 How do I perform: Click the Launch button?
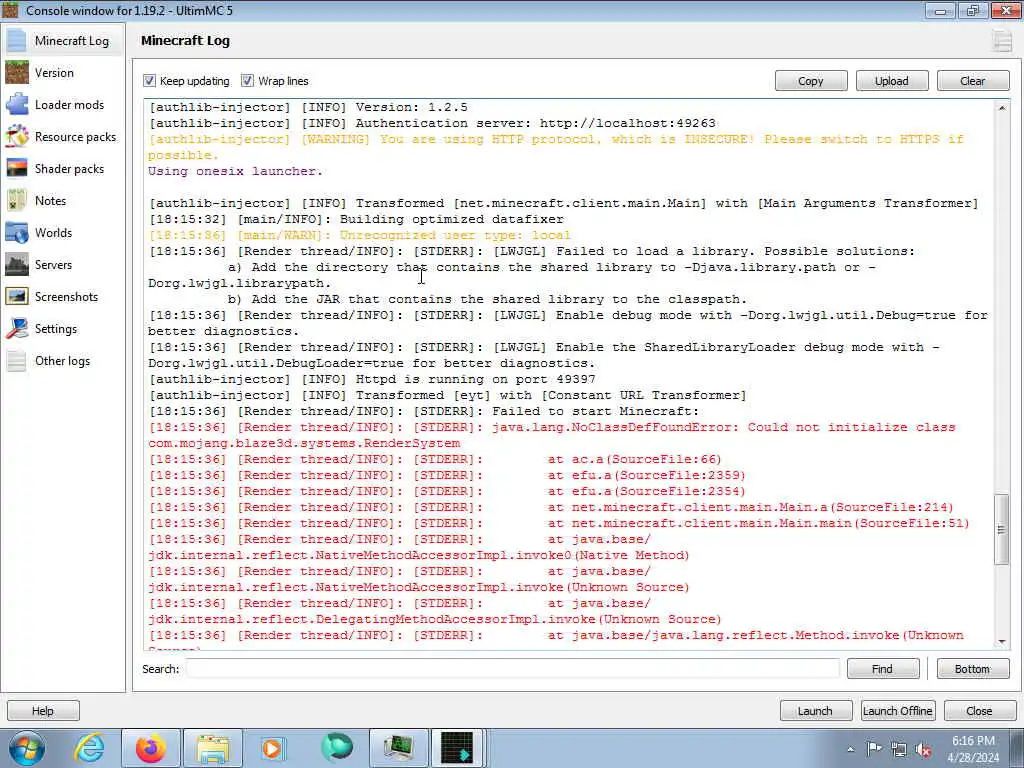815,711
